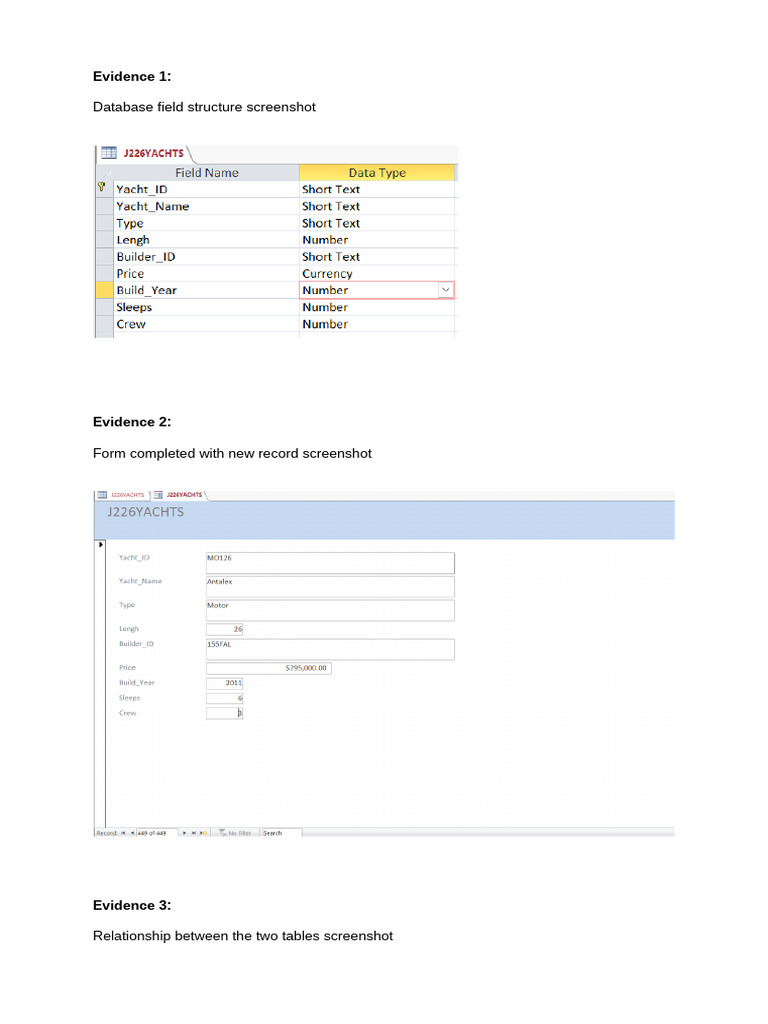
Task: Click the Sleeps field containing 6
Action: click(x=225, y=698)
